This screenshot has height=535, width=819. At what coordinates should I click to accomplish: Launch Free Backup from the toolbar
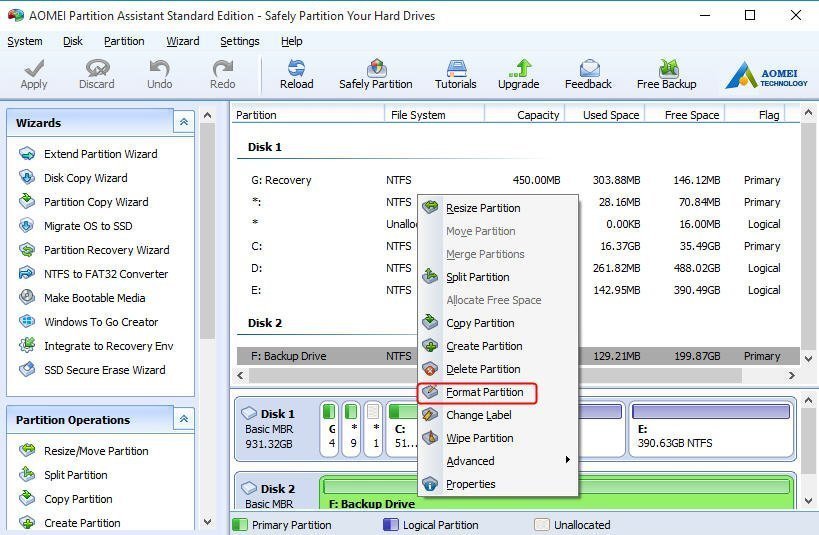(667, 75)
